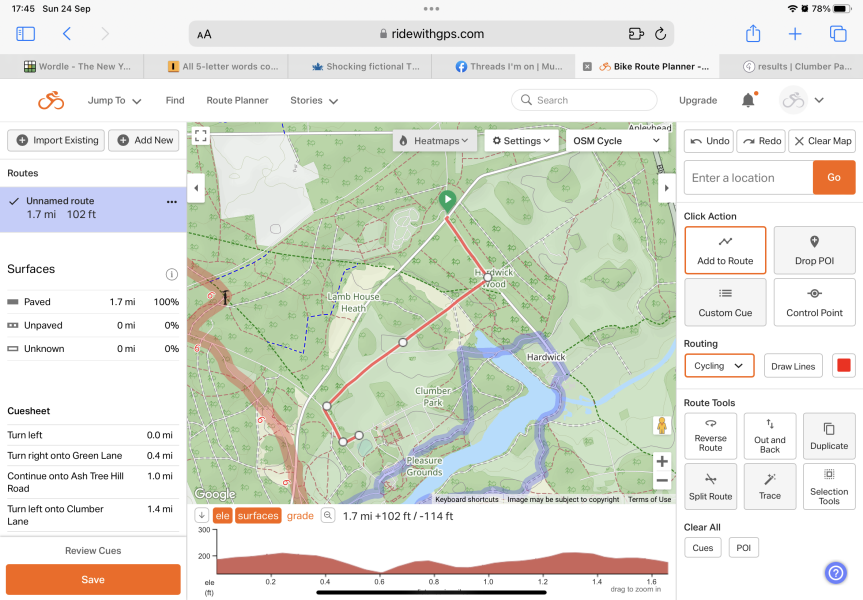
Task: Switch to All 5-letter words tab
Action: [x=216, y=67]
